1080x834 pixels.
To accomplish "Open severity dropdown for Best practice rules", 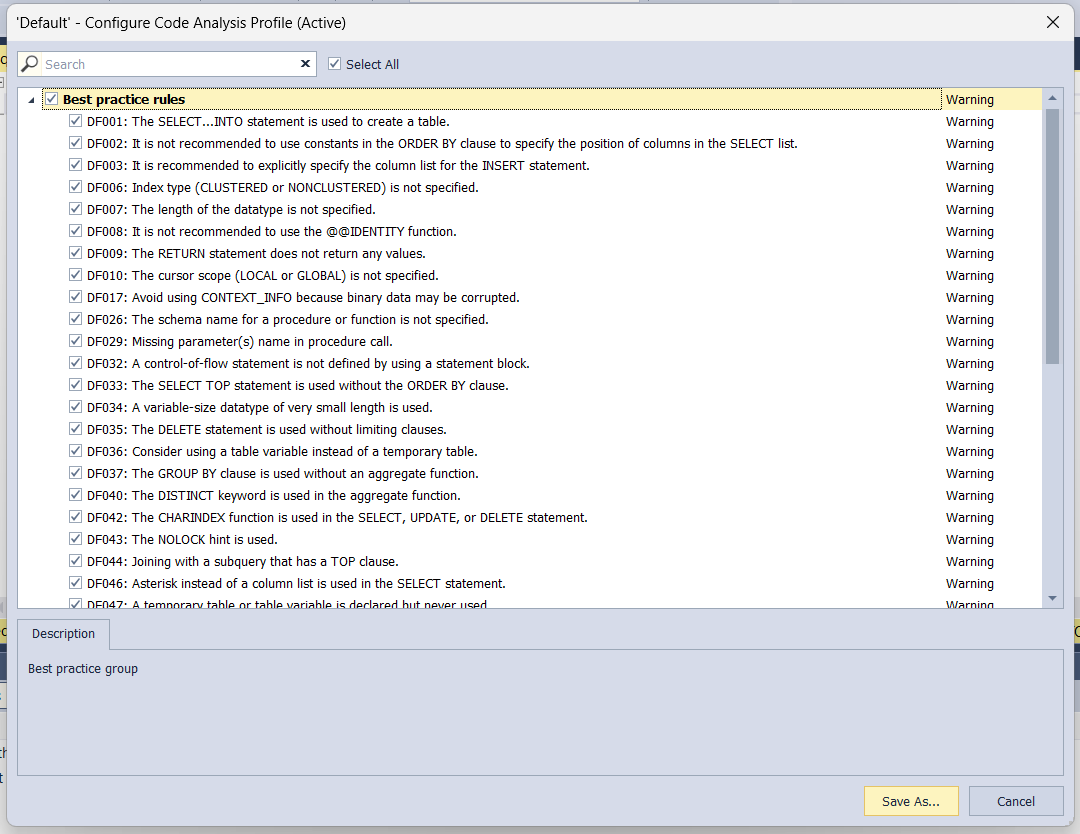I will 990,99.
